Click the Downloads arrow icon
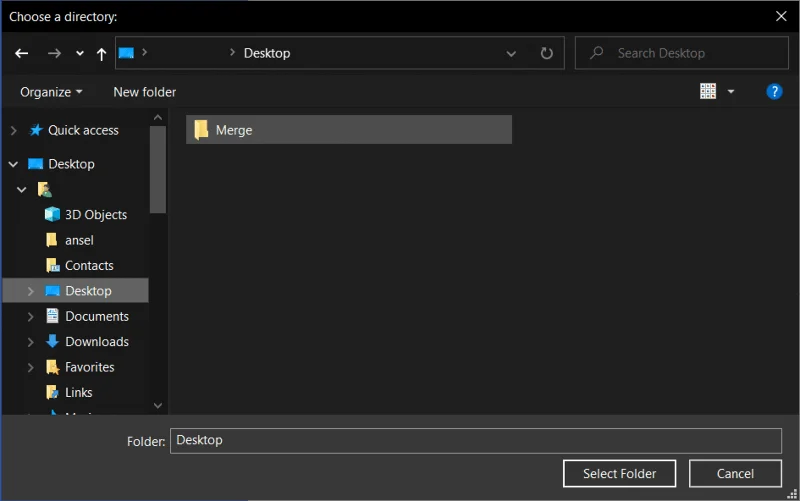800x501 pixels. click(x=52, y=341)
